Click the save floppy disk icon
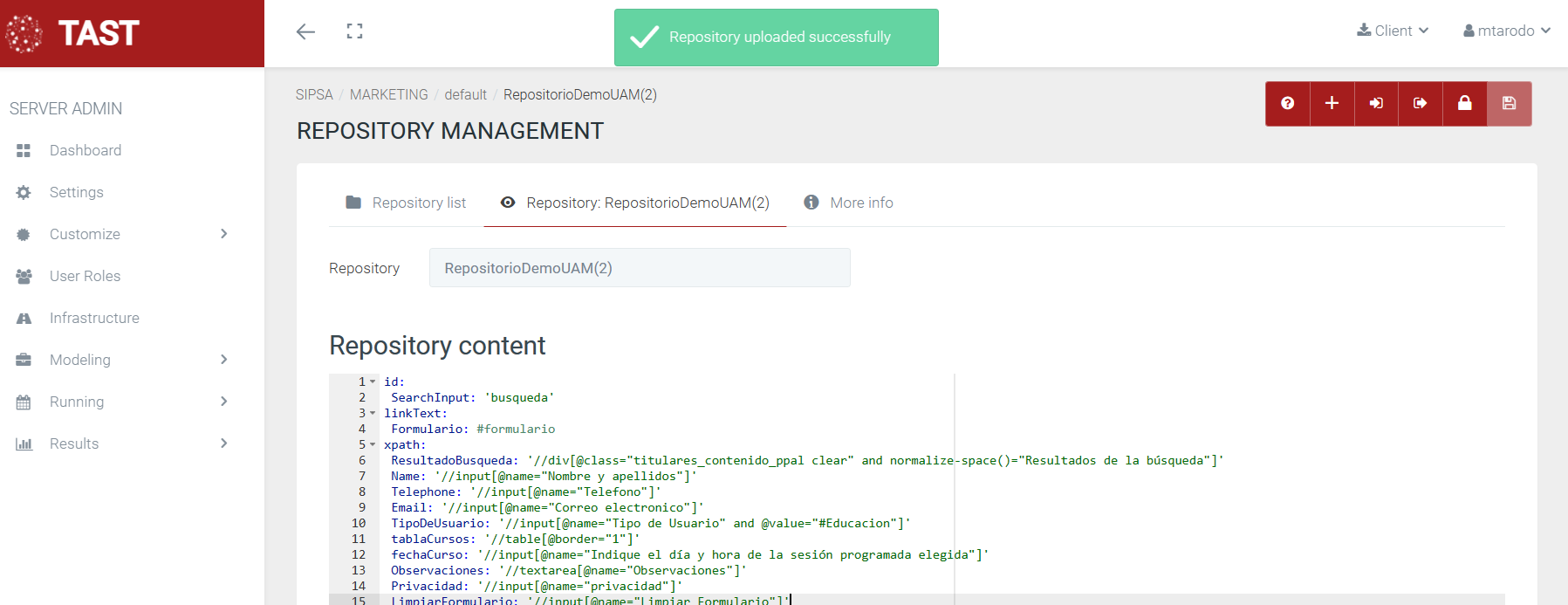This screenshot has height=605, width=1568. (1509, 103)
